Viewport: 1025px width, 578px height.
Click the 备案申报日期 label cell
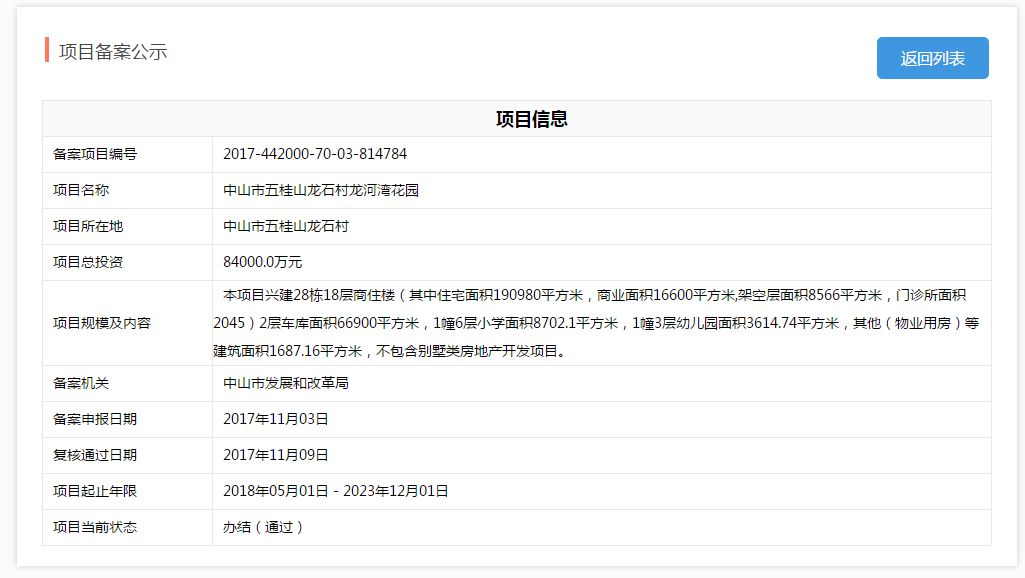[127, 419]
